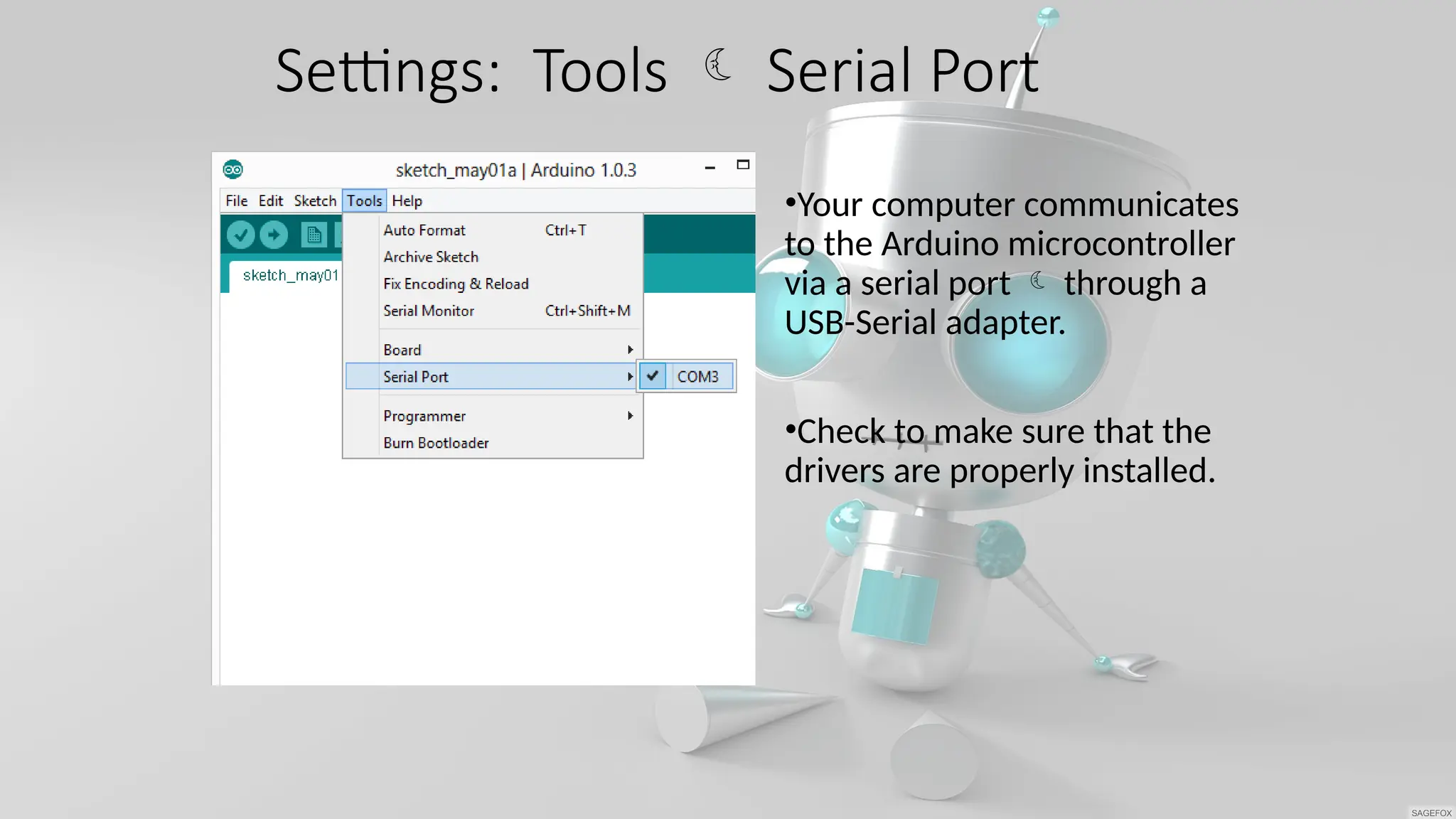The width and height of the screenshot is (1456, 819).
Task: Close the open Tools menu
Action: tap(365, 200)
